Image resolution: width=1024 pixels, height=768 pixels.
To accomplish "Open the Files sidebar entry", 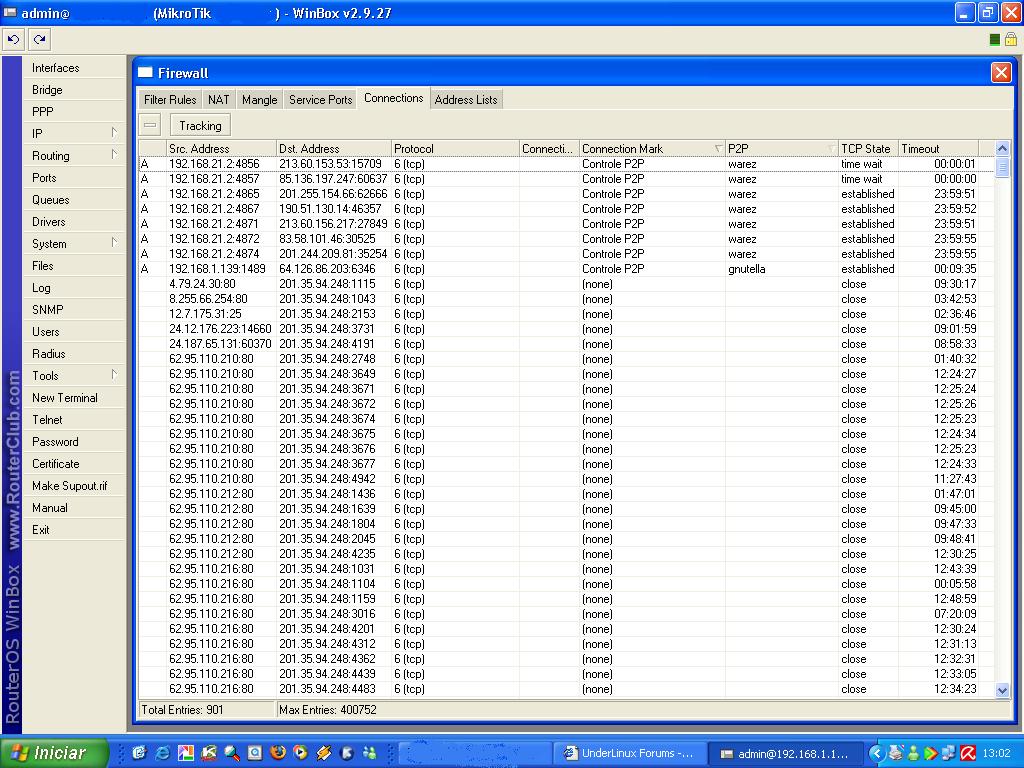I will (74, 266).
